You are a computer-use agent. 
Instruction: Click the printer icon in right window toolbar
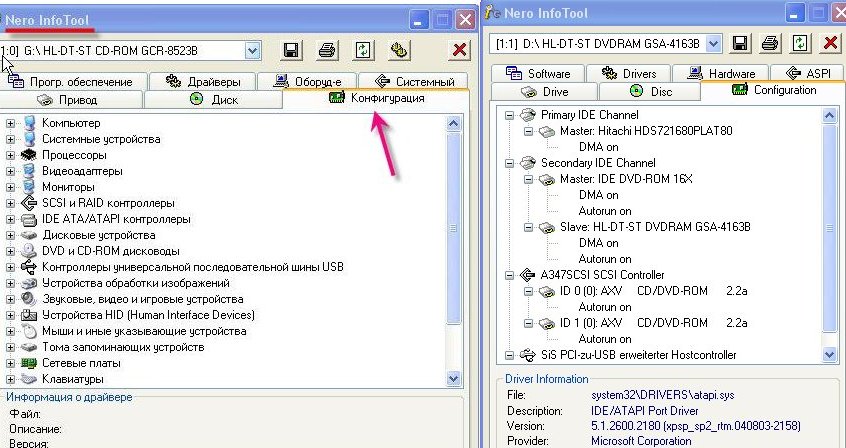point(770,43)
